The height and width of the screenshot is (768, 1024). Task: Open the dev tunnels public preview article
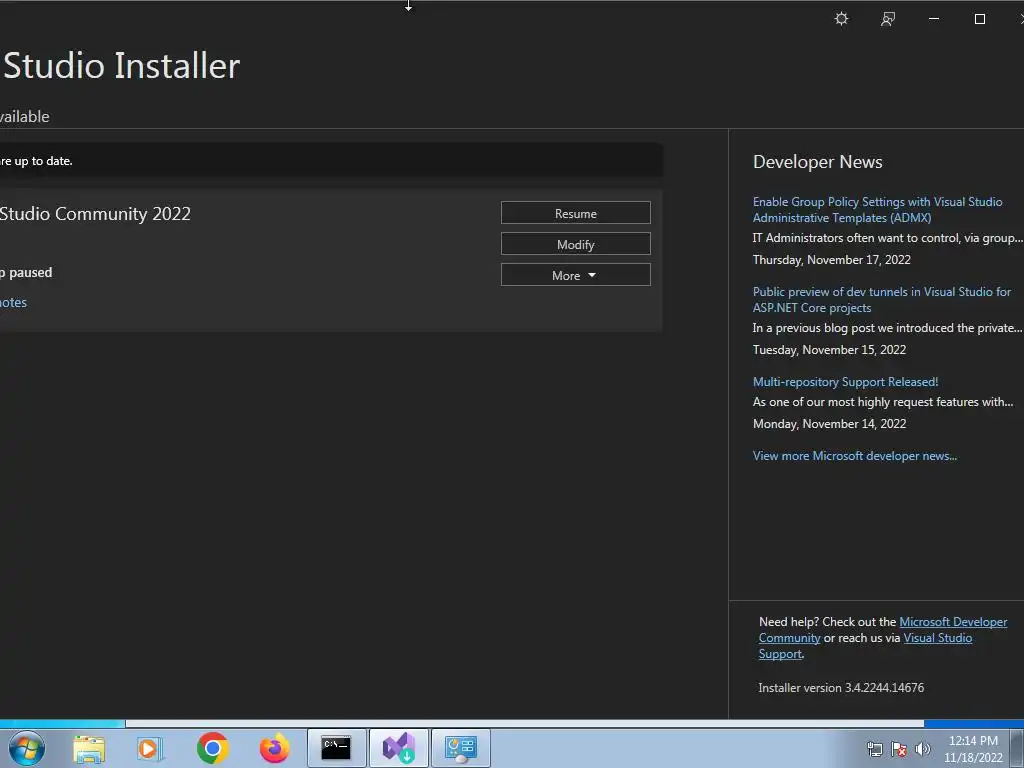click(x=881, y=300)
